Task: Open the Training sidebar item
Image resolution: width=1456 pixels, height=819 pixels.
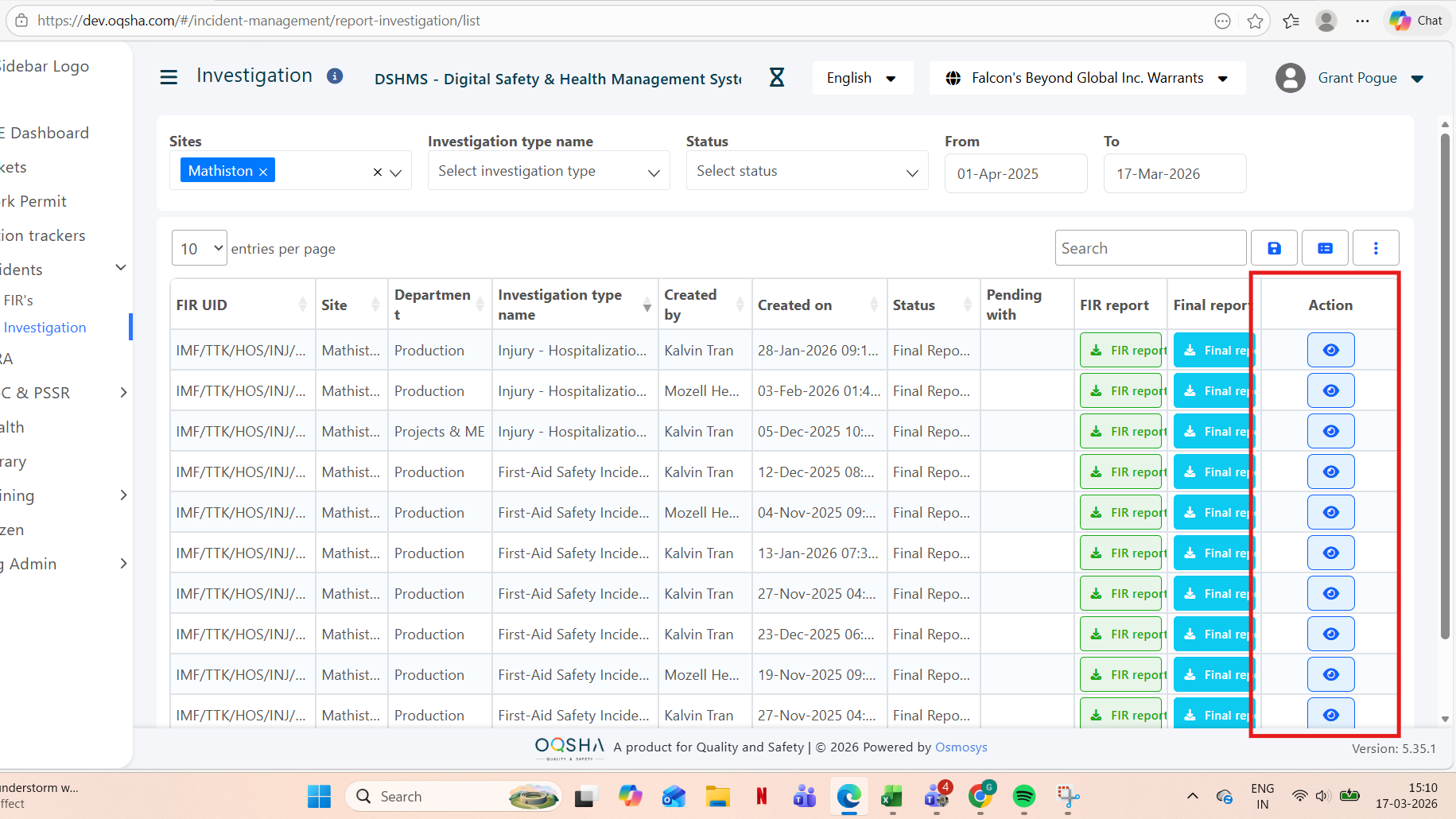Action: (x=17, y=495)
